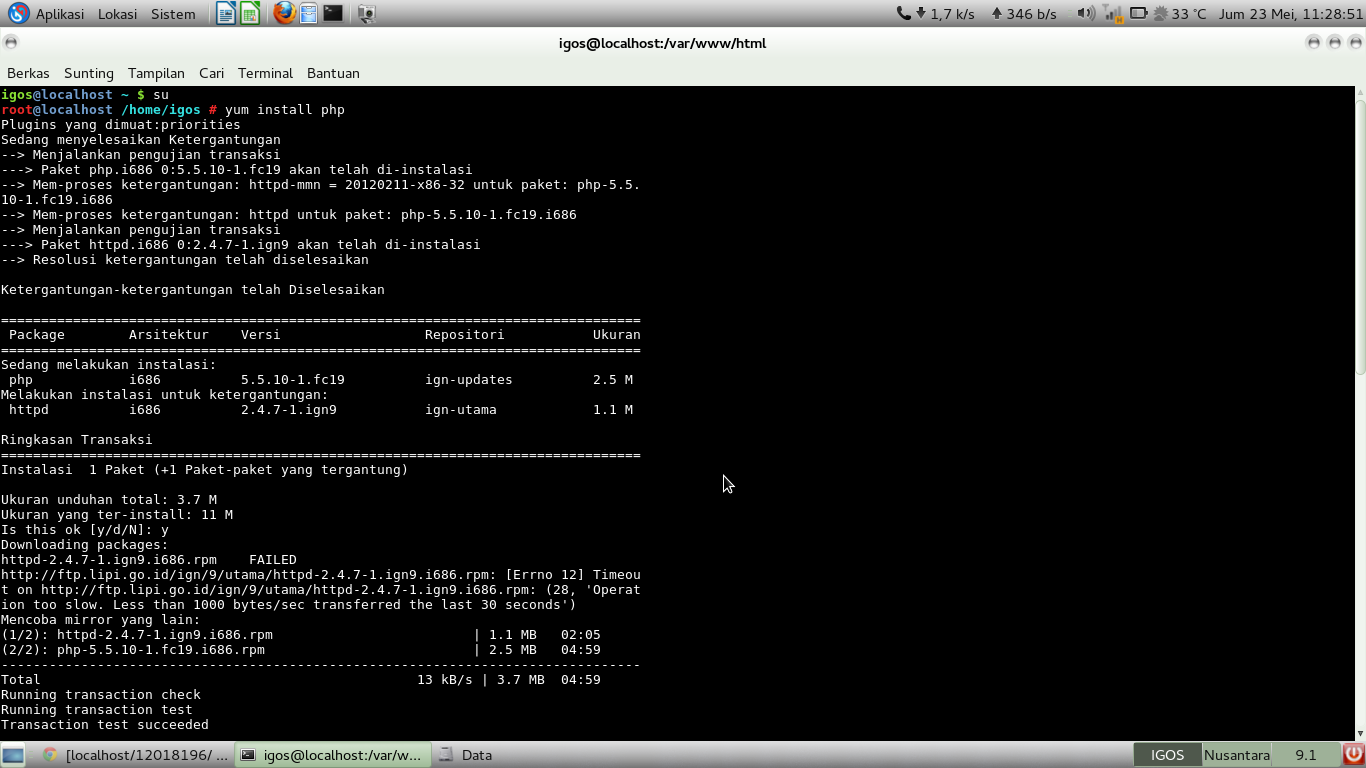Viewport: 1366px width, 768px height.
Task: Click the phone modem connection icon
Action: click(904, 14)
